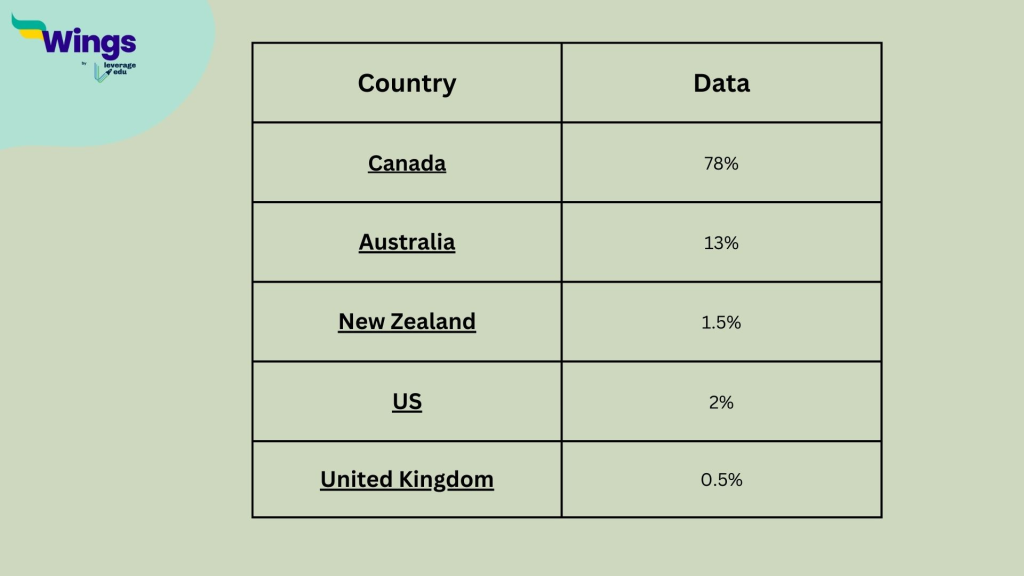Follow the New Zealand link
Image resolution: width=1024 pixels, height=576 pixels.
pyautogui.click(x=407, y=322)
